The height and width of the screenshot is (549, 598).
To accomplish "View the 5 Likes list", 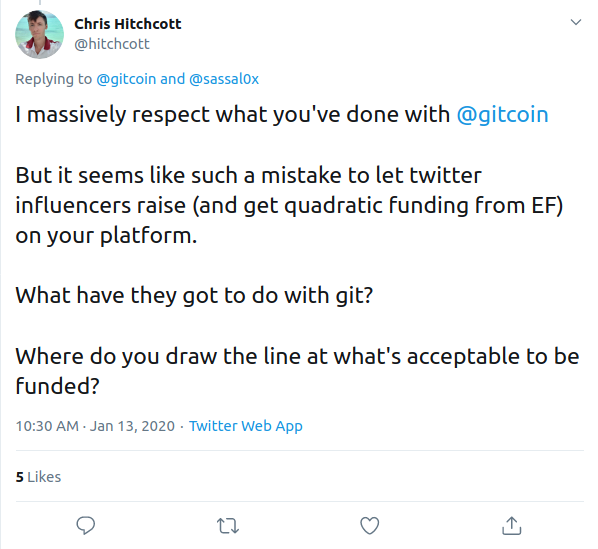I will click(x=38, y=477).
